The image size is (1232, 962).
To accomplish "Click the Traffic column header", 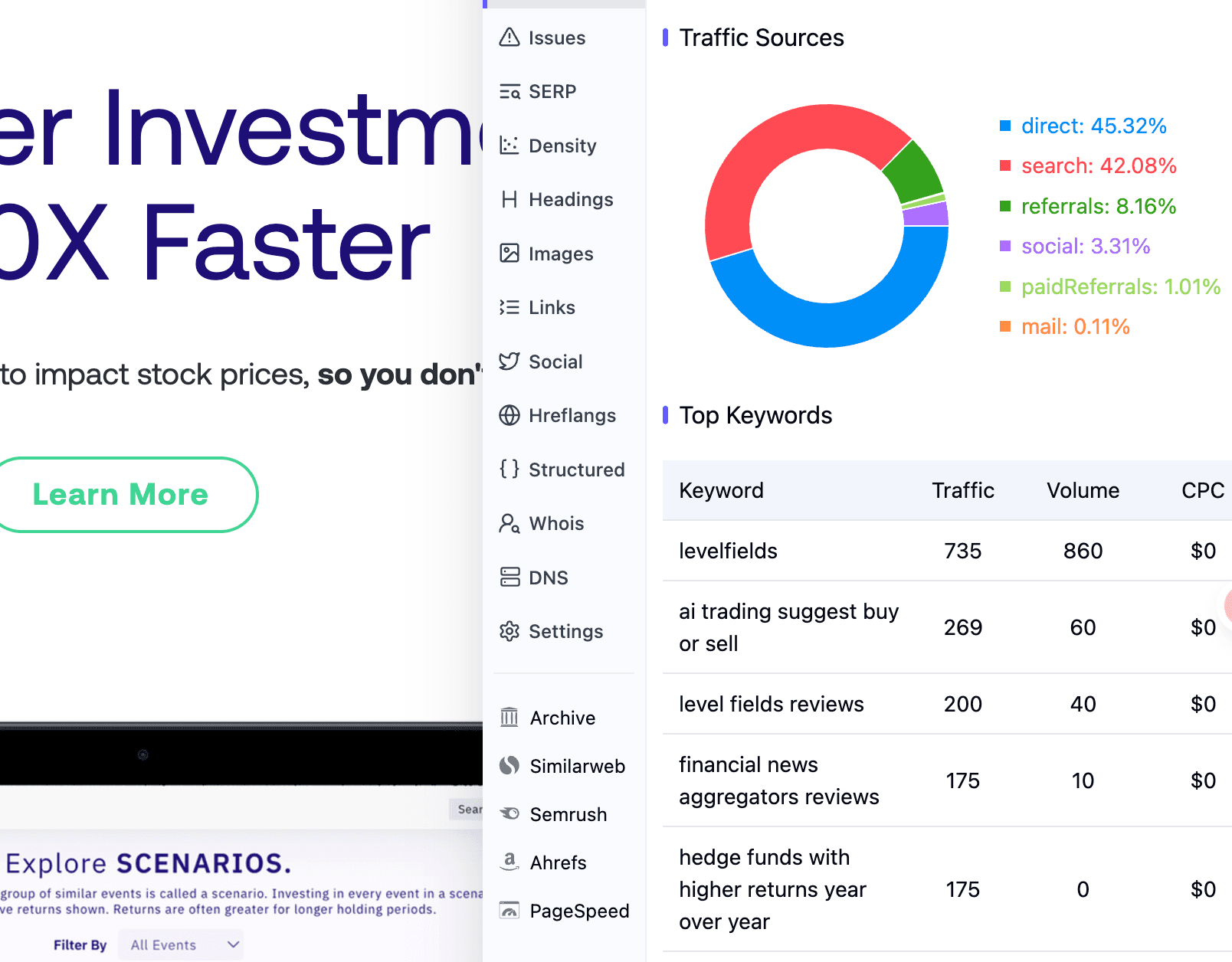I will pos(962,490).
